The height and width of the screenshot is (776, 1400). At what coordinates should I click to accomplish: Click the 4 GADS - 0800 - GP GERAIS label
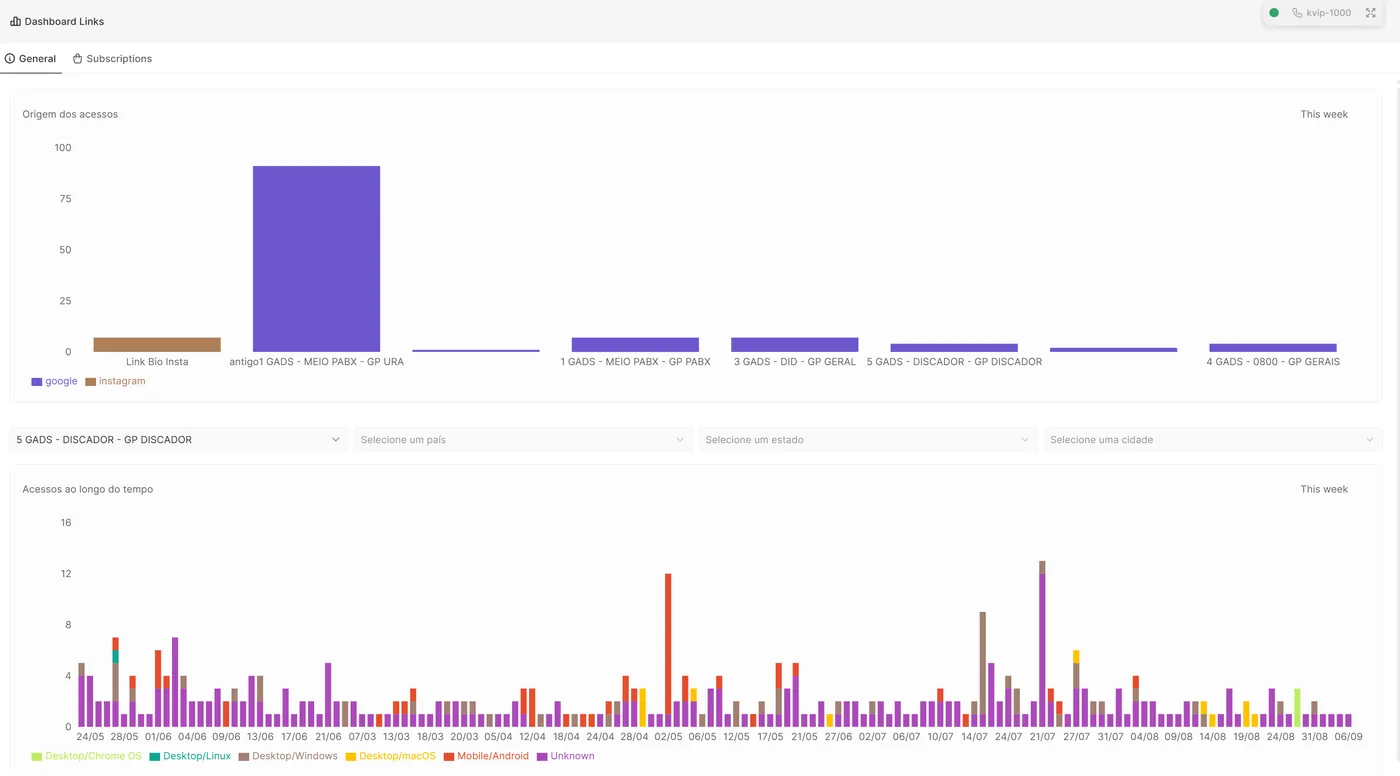pos(1273,362)
